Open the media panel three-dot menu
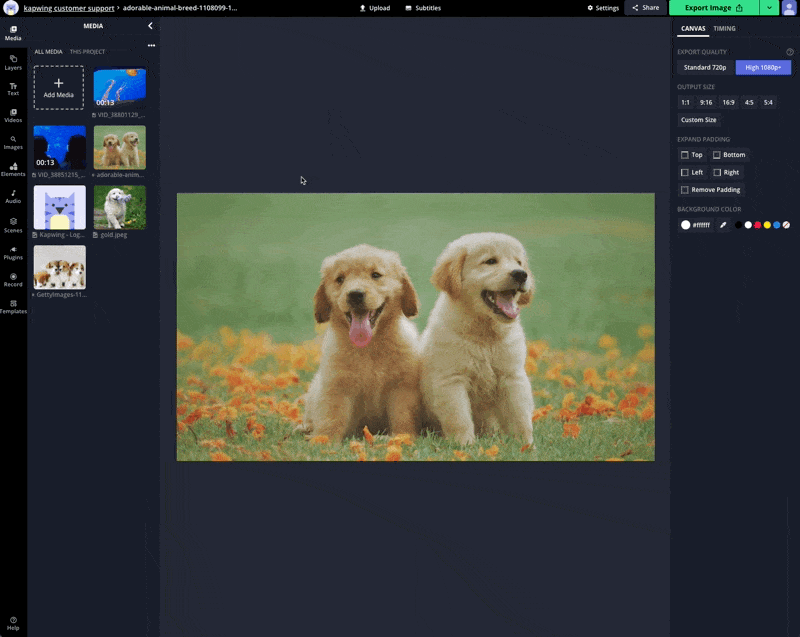 [151, 45]
